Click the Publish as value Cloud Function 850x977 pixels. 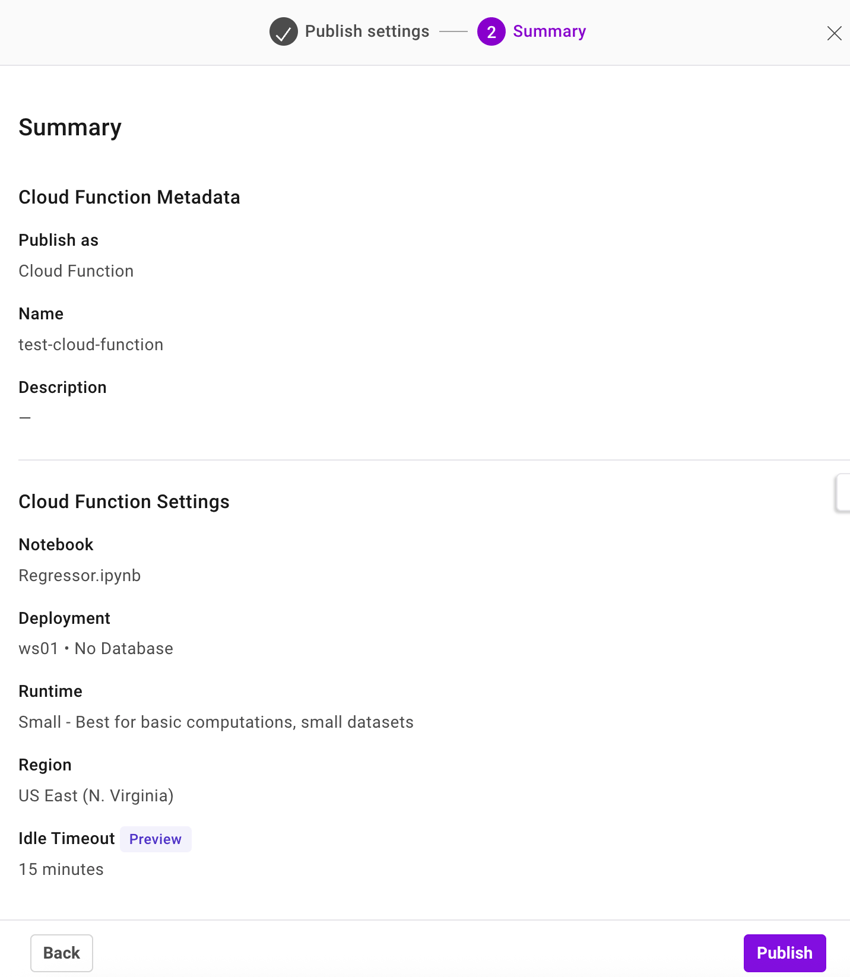(76, 271)
